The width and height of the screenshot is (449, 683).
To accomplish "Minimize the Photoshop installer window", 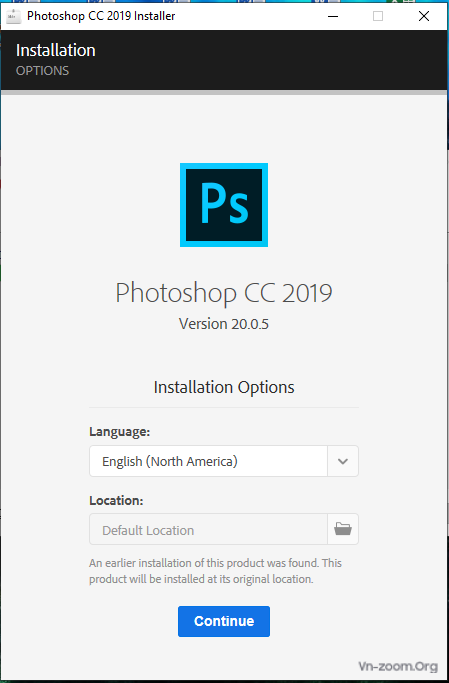I will [333, 16].
